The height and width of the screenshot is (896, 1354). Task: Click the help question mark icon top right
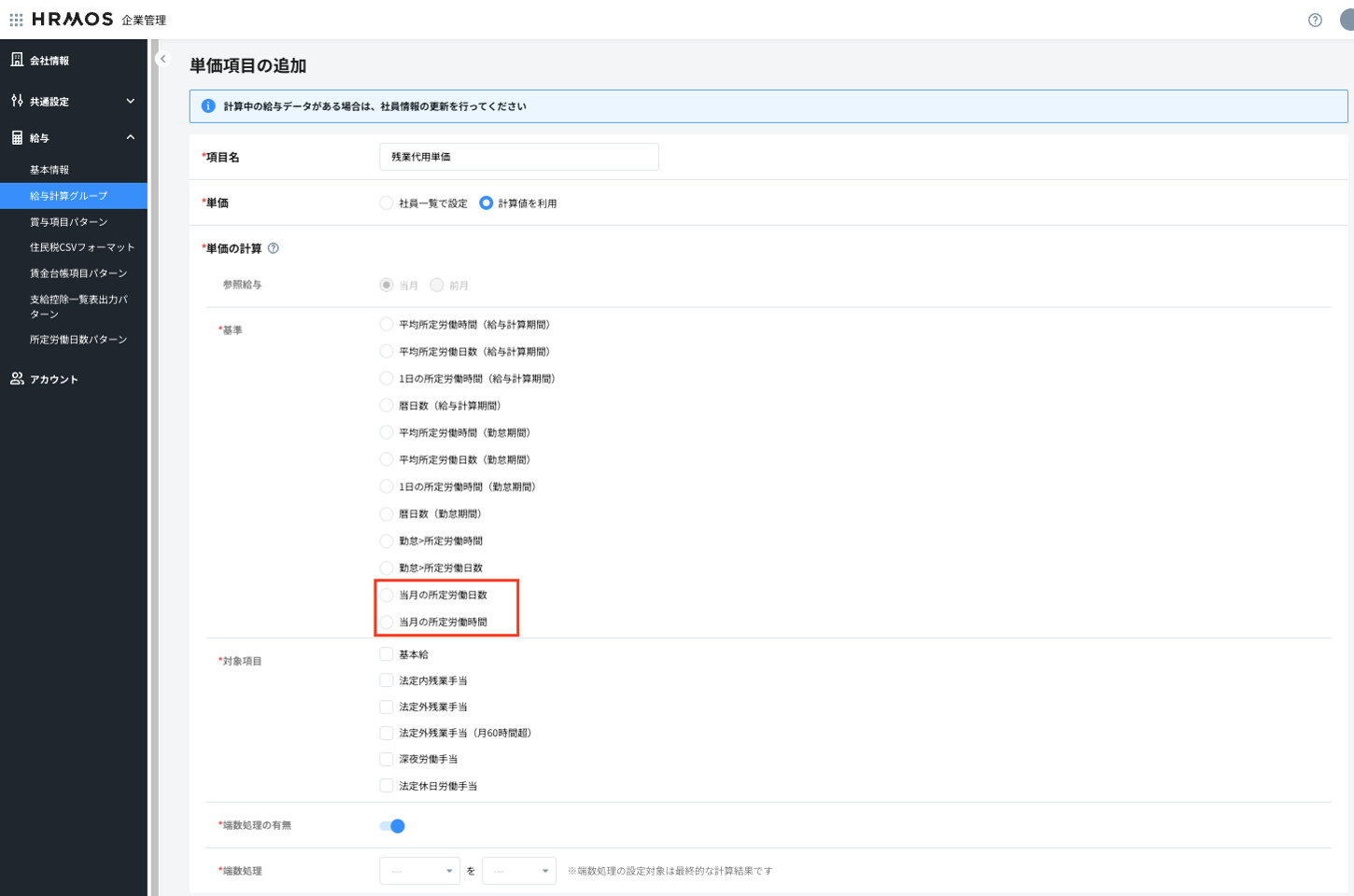point(1315,20)
